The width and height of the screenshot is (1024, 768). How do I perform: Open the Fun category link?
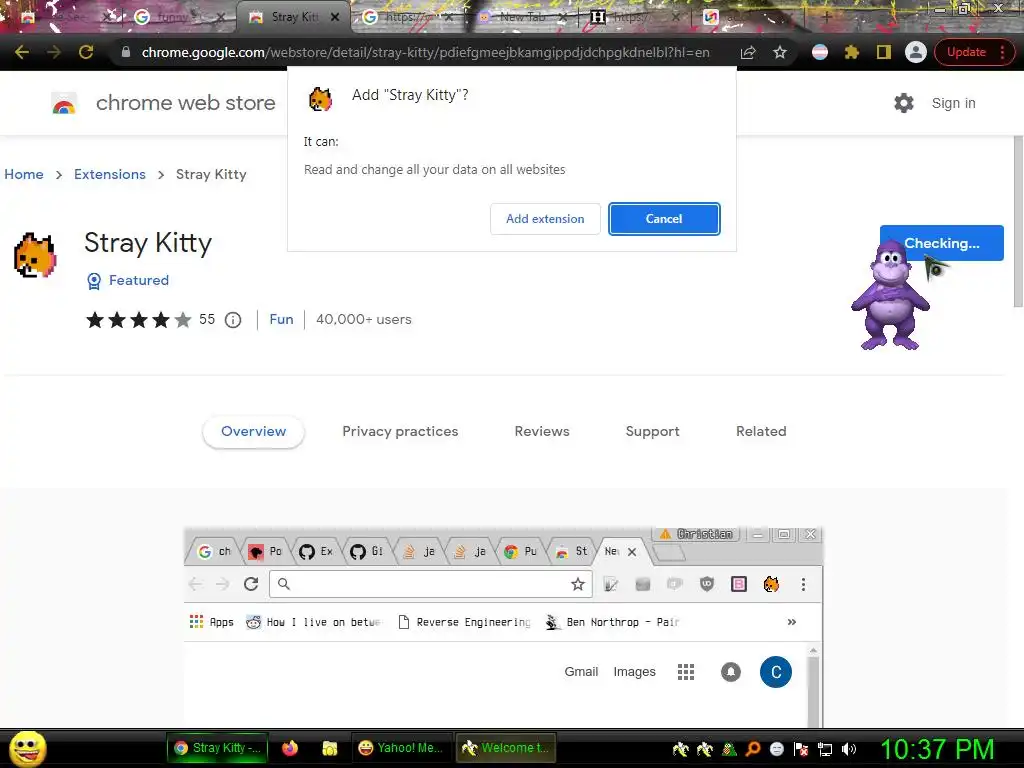(281, 319)
